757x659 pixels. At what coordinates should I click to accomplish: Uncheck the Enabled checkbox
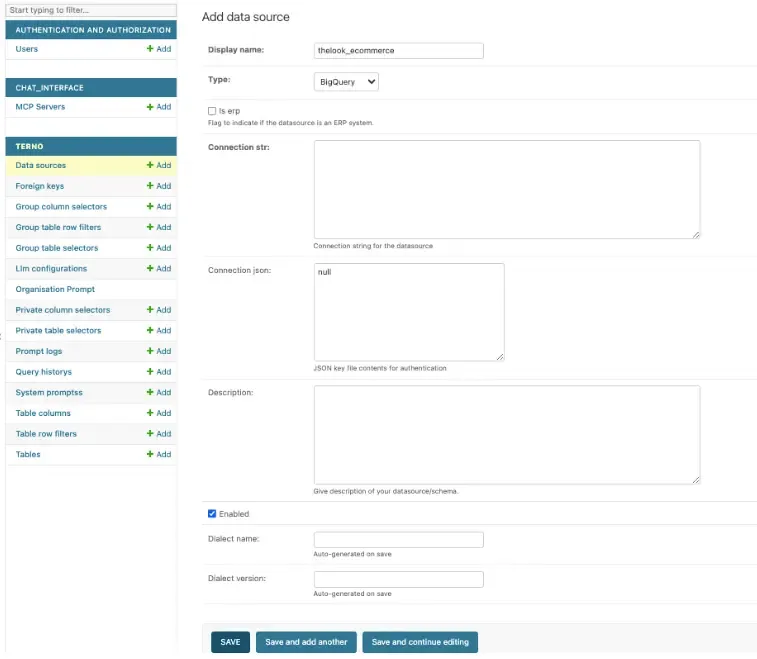212,514
